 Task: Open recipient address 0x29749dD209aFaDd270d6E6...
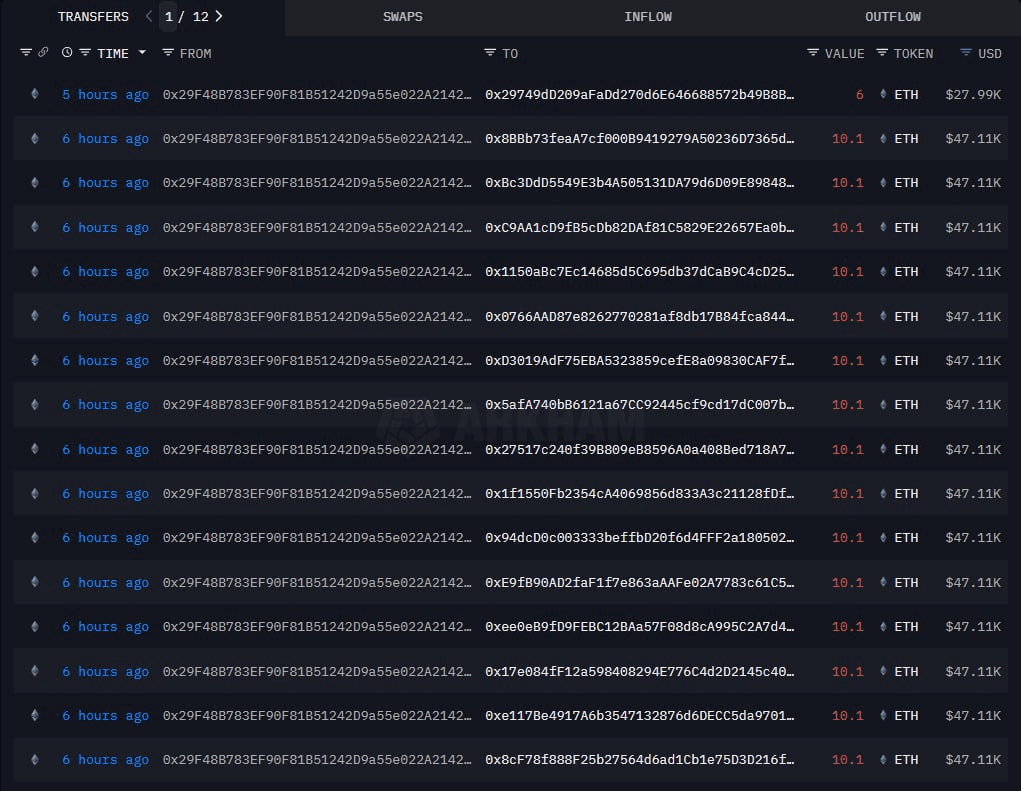(639, 94)
